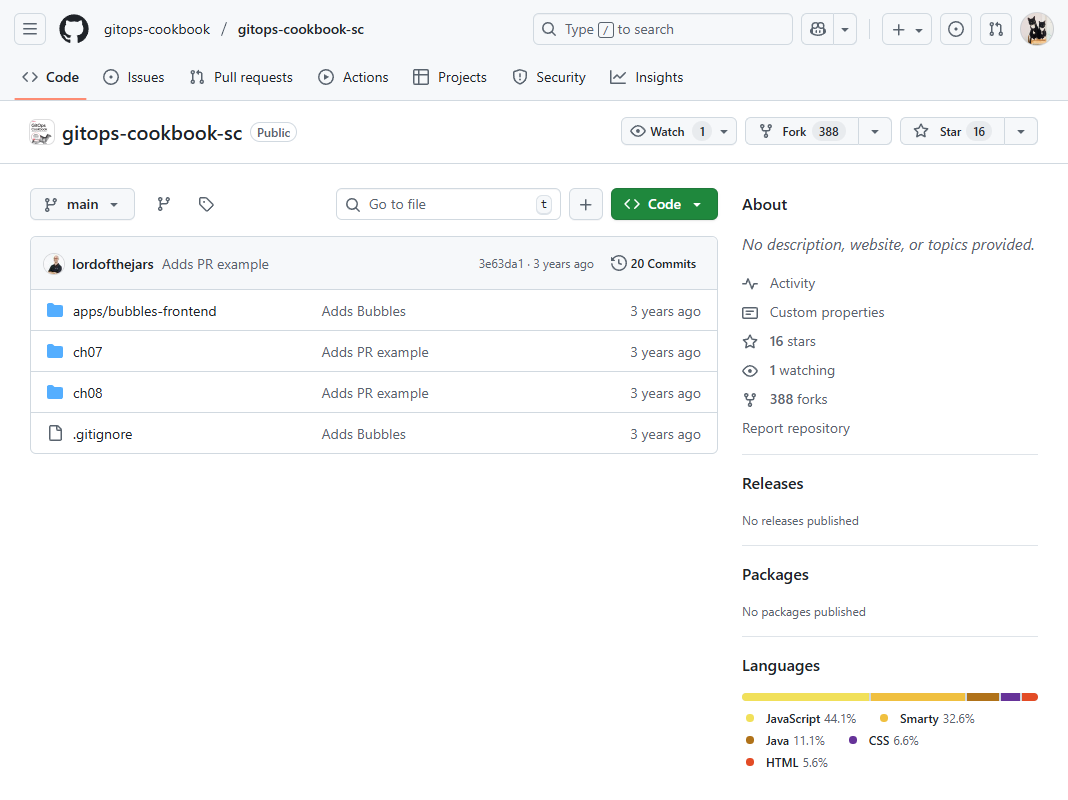Open the green Code clone dropdown

click(x=664, y=204)
